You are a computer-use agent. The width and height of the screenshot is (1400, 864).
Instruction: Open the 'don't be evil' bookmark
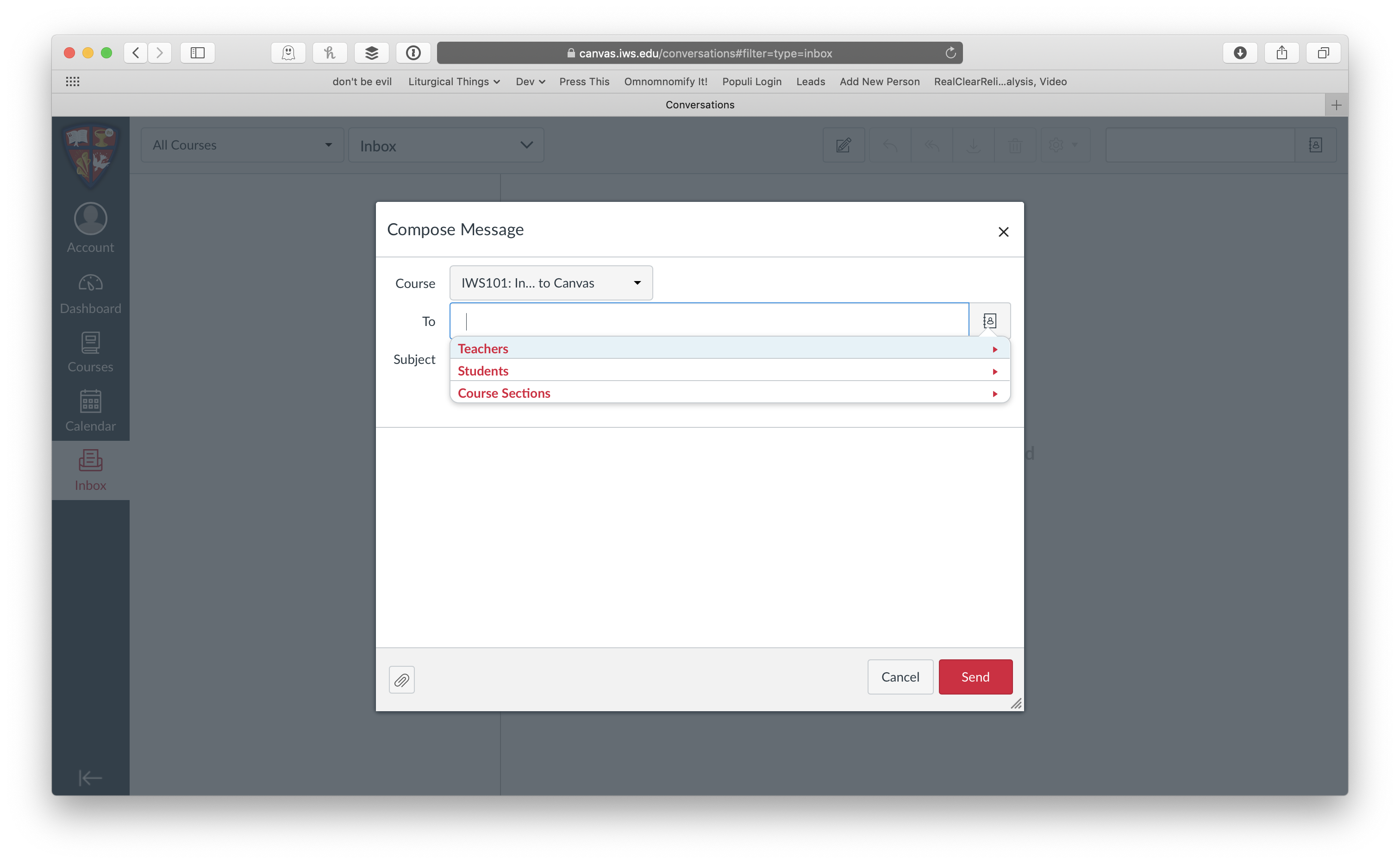[362, 81]
